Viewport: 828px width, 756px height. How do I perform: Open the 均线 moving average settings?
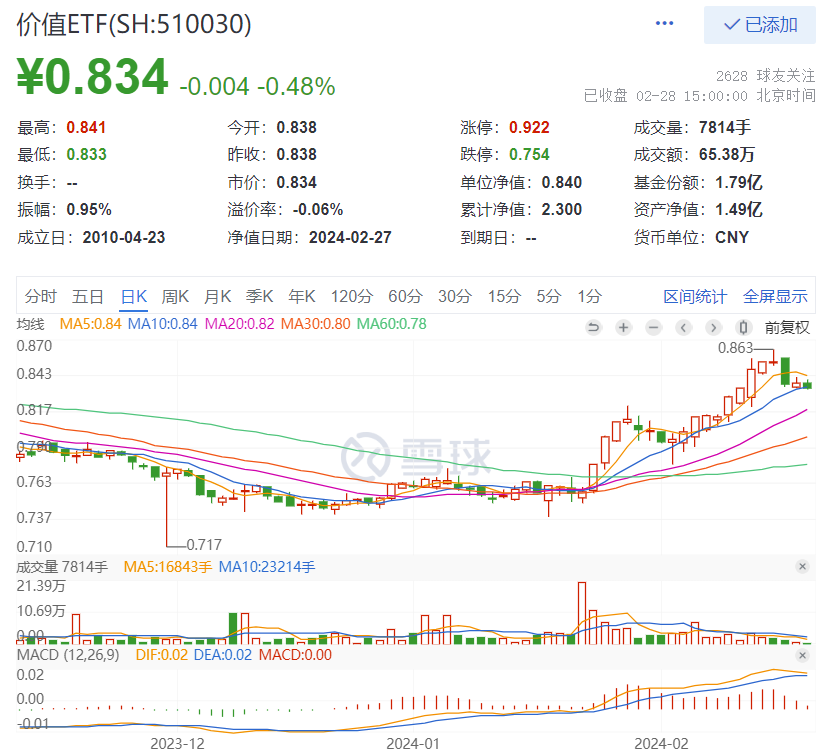31,324
